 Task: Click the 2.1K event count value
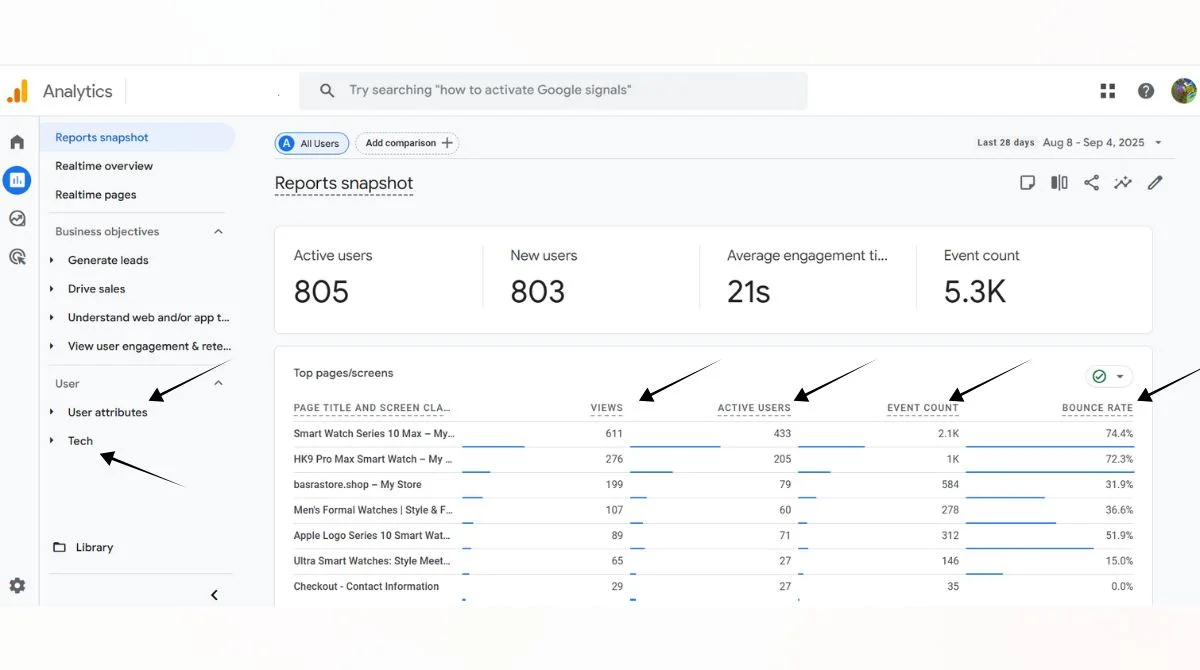pos(947,434)
